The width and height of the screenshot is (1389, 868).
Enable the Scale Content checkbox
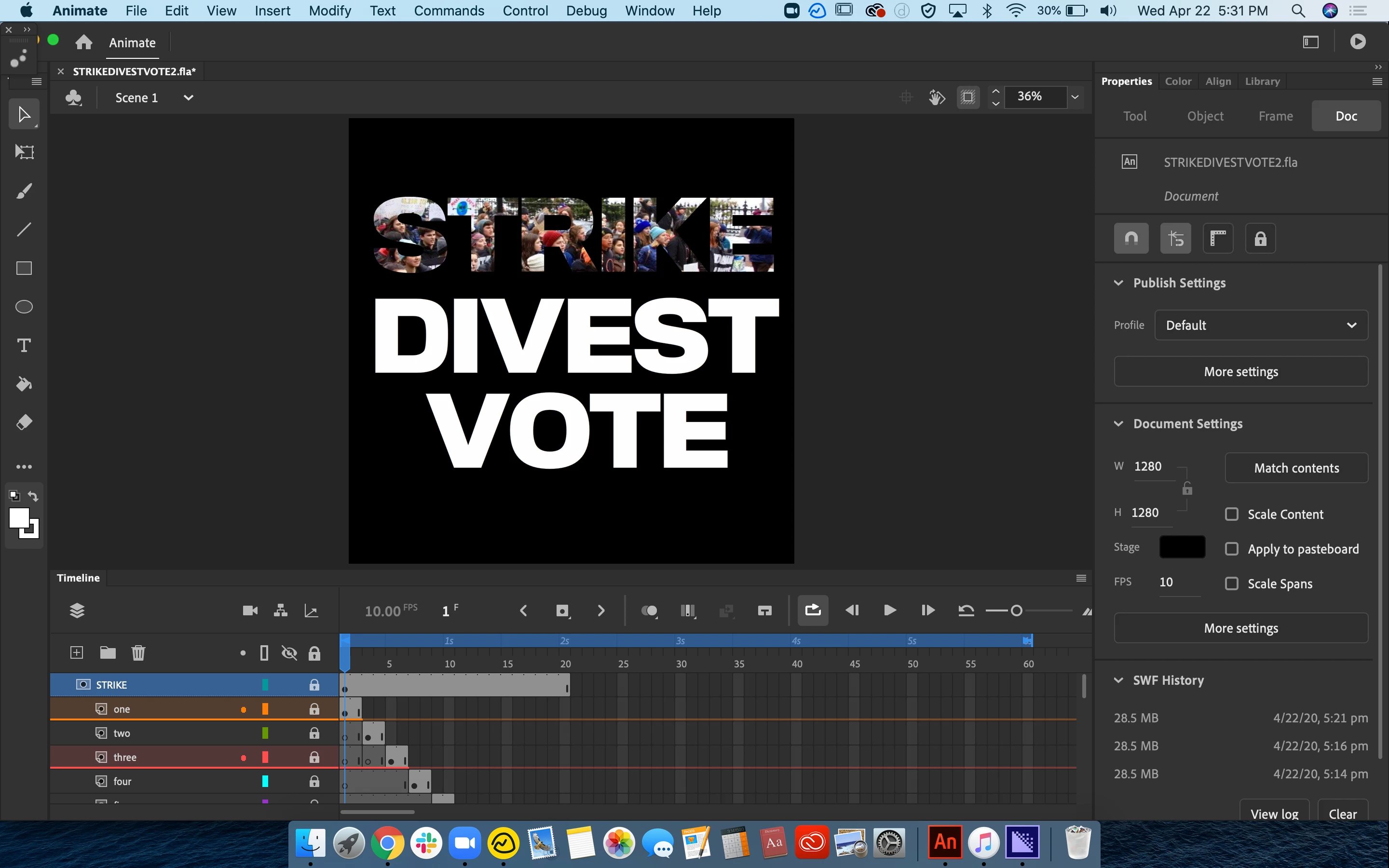(1232, 515)
